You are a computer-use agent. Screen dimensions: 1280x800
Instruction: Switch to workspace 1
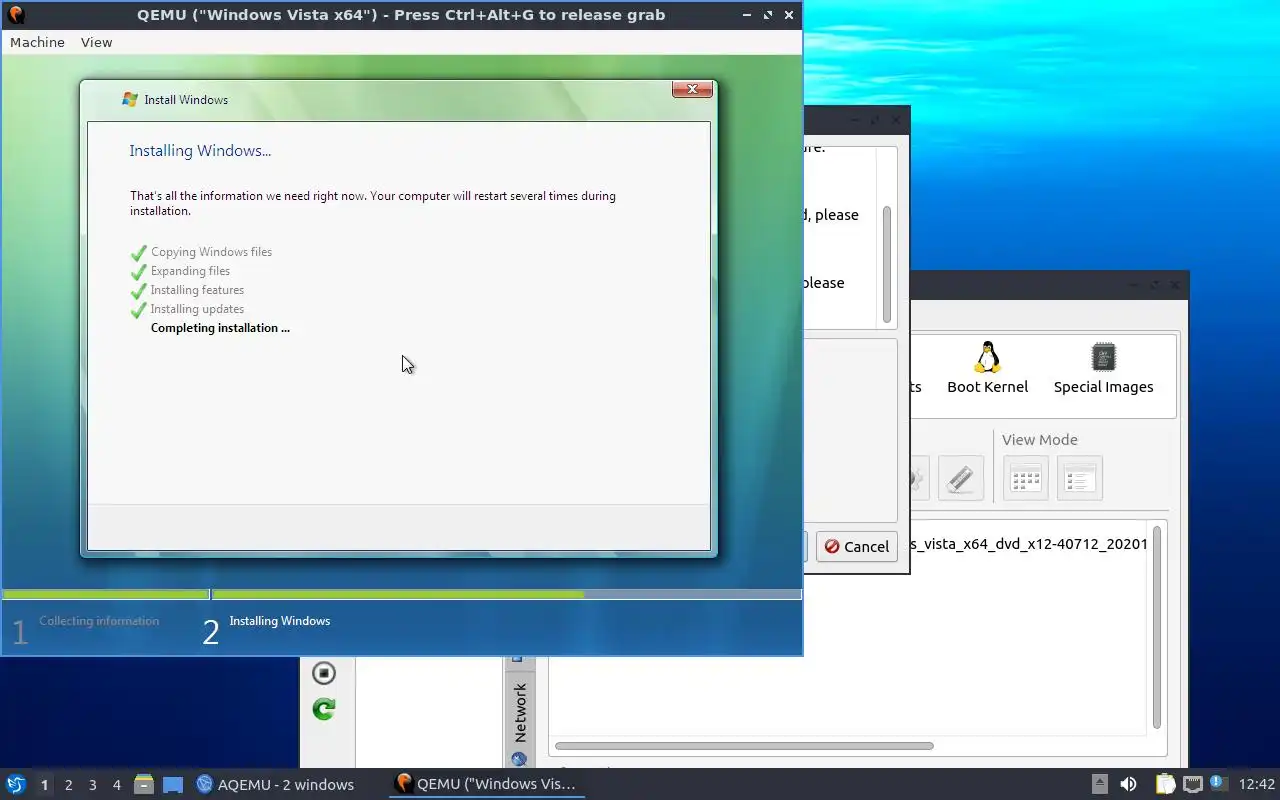(x=44, y=785)
